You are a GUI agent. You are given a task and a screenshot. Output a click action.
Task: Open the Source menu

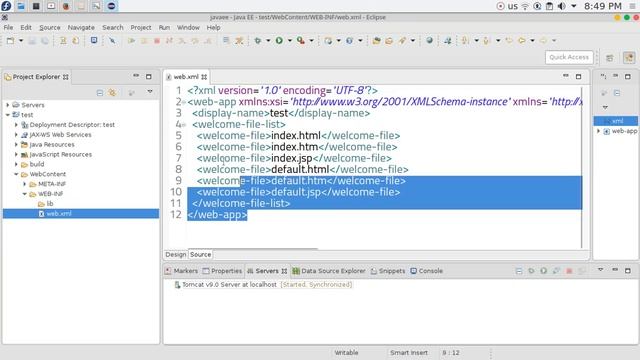tap(49, 27)
